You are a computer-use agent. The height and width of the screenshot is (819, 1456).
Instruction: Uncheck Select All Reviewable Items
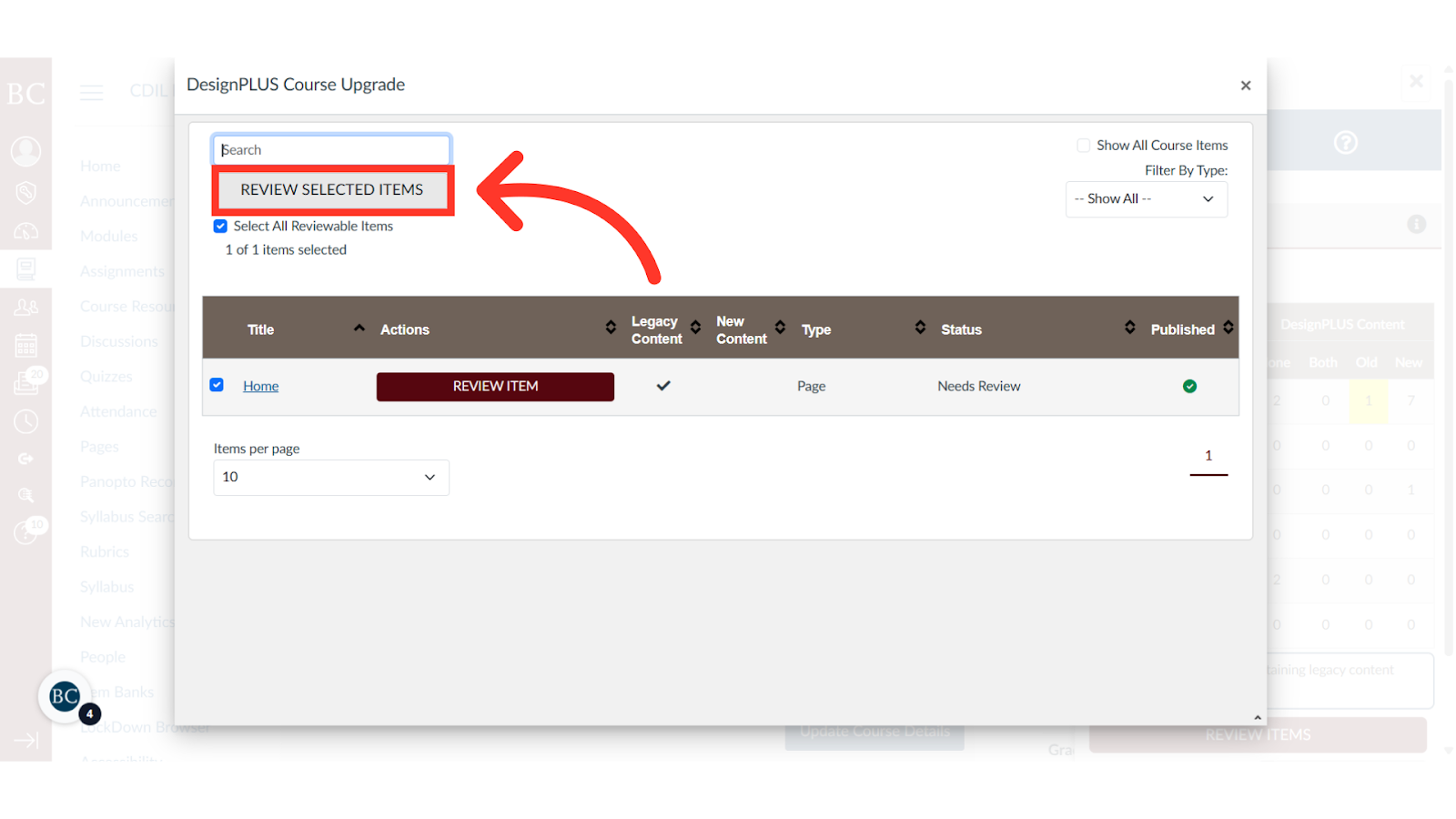(x=220, y=226)
